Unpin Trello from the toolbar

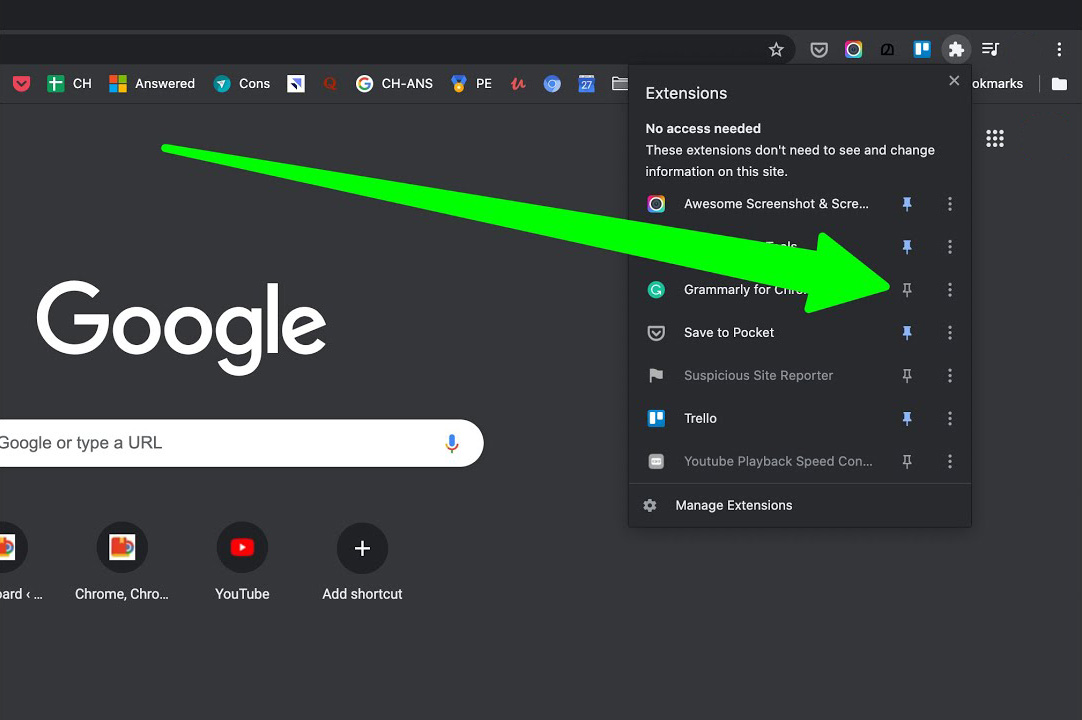coord(907,418)
